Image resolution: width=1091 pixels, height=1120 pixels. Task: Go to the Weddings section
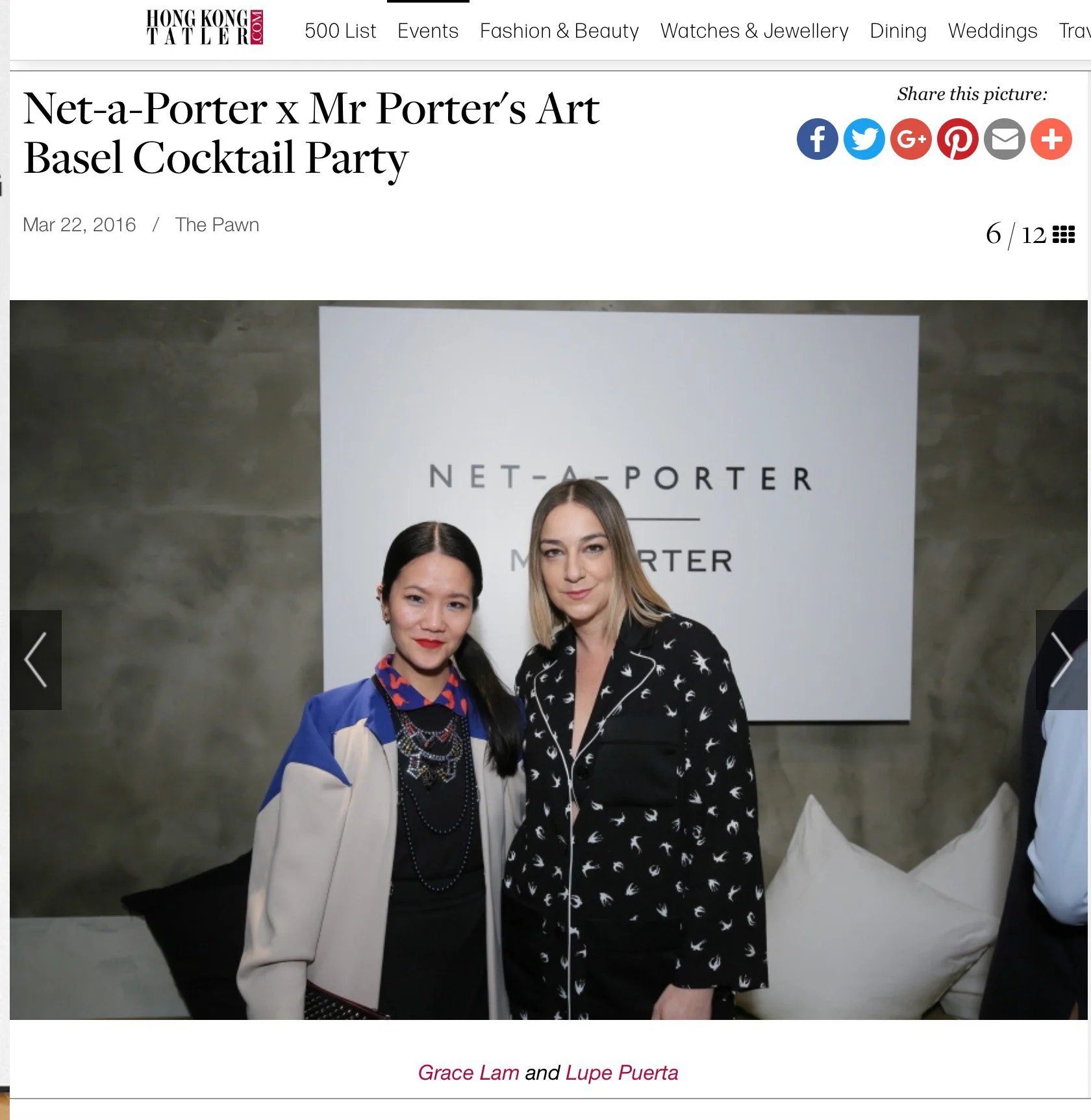992,31
